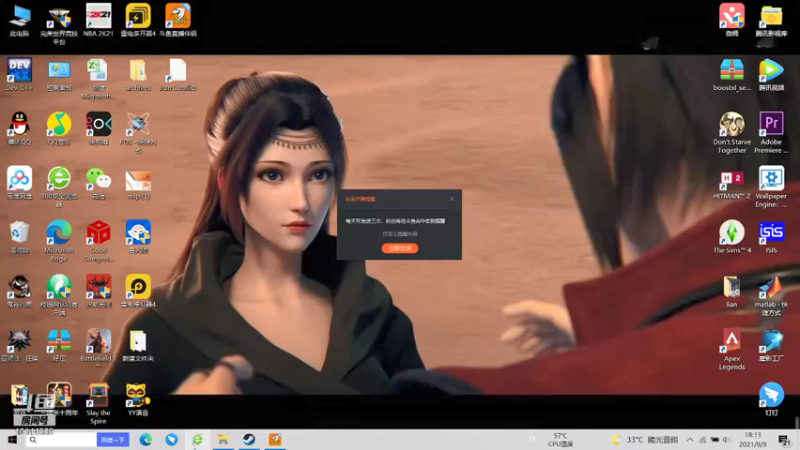Open Adobe Premiere desktop shortcut
The width and height of the screenshot is (800, 450).
click(x=771, y=133)
